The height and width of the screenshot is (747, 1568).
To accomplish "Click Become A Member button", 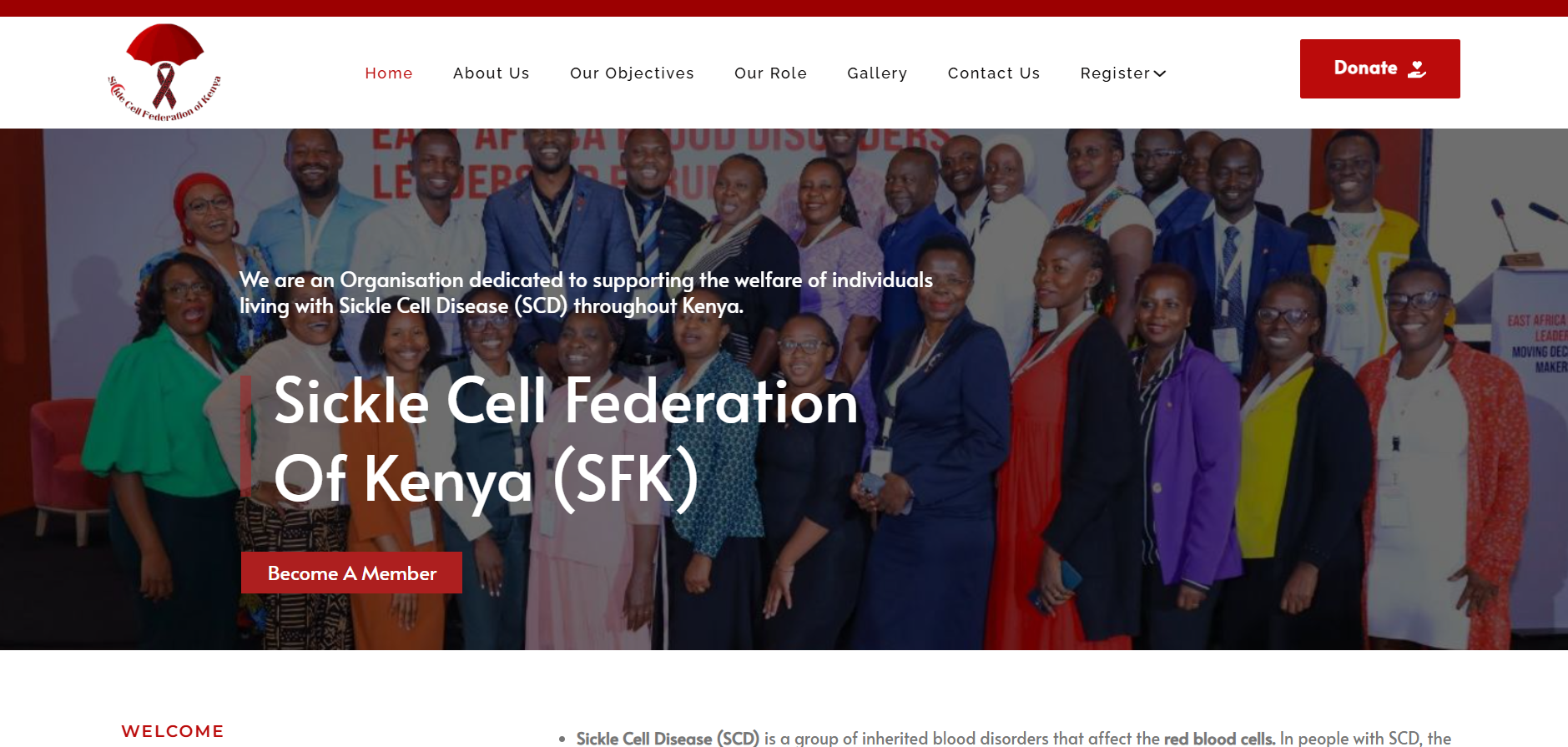I will pos(351,573).
